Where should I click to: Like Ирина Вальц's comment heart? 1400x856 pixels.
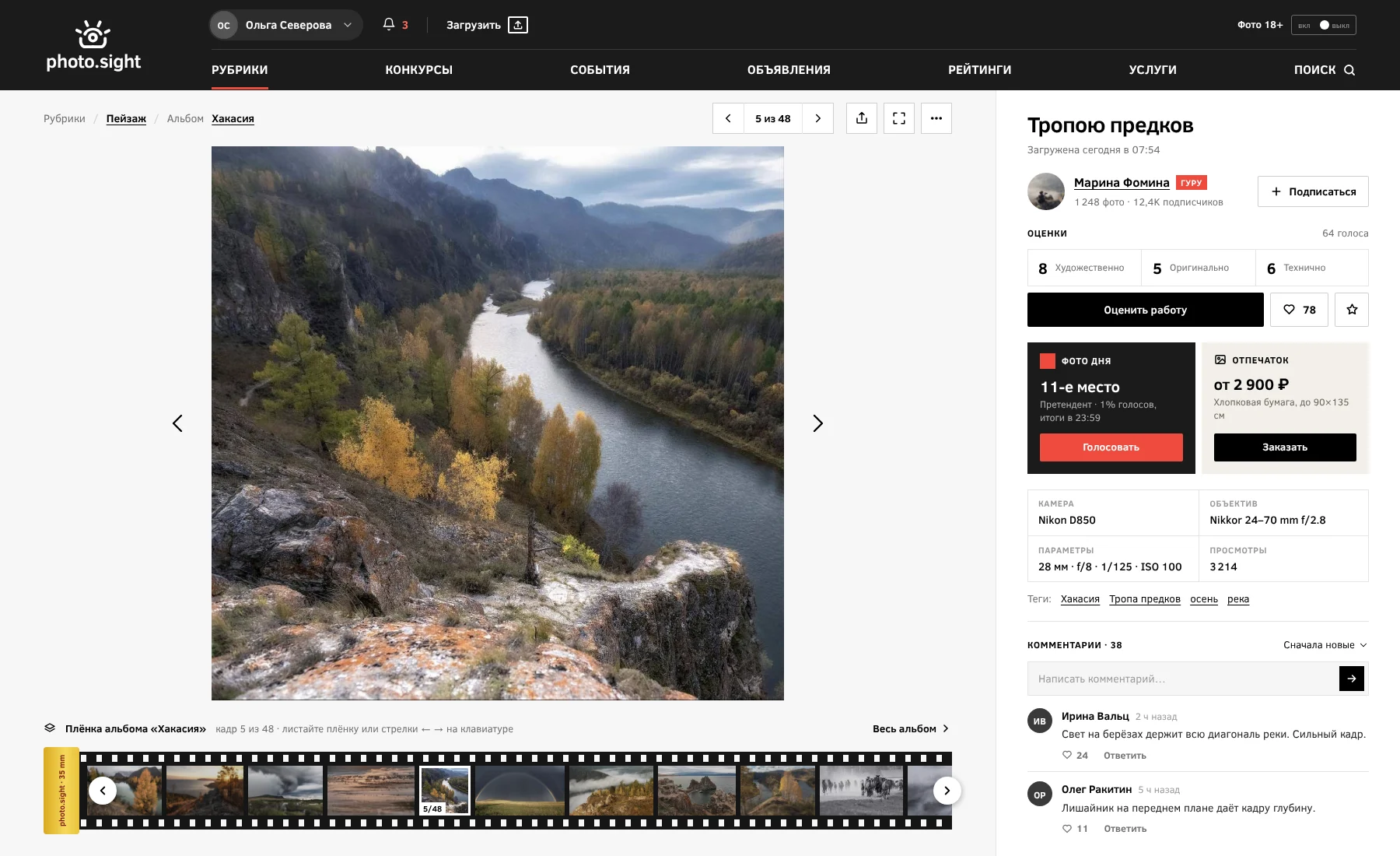coord(1067,755)
